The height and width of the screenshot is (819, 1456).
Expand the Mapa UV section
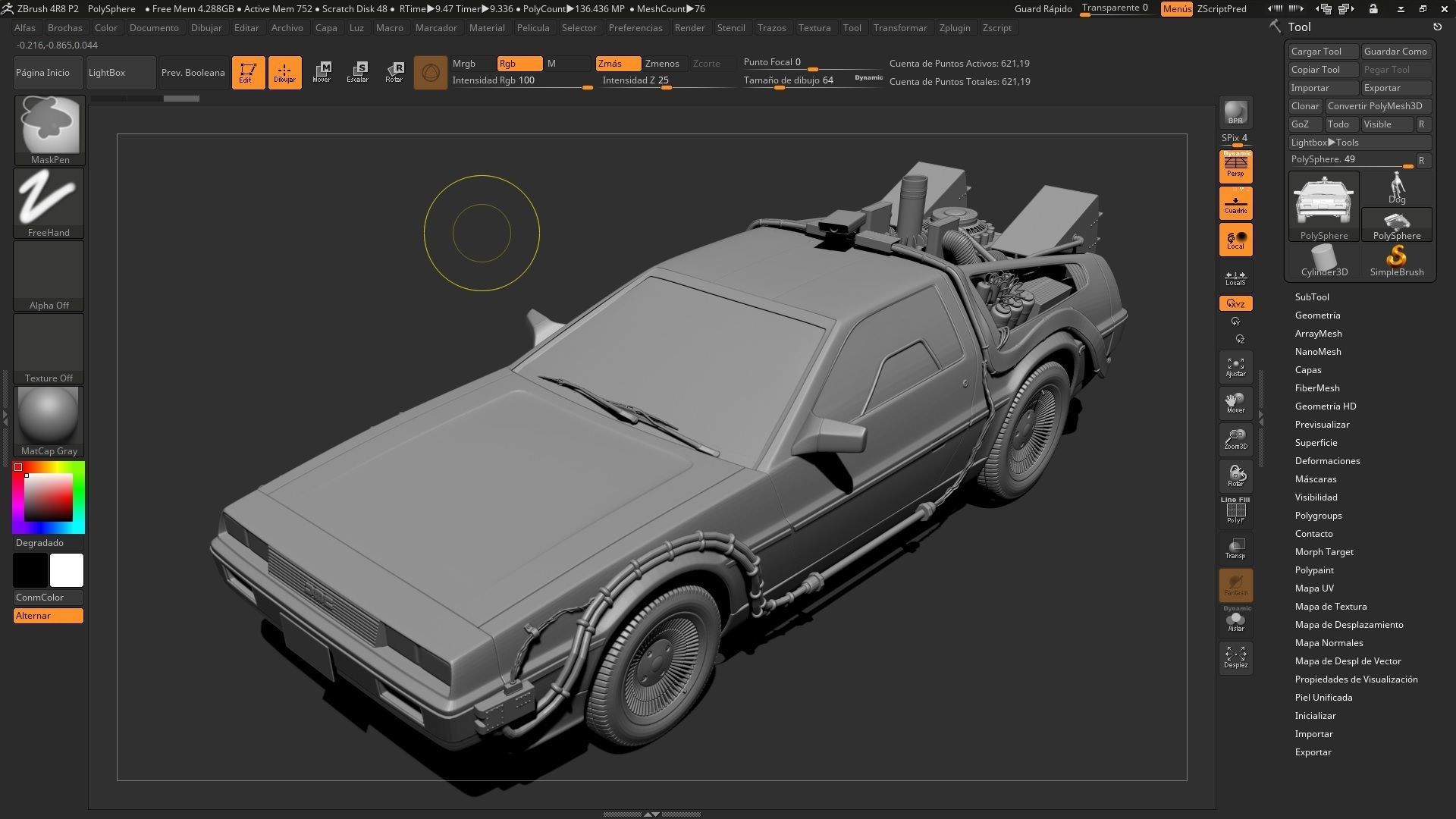click(x=1314, y=588)
